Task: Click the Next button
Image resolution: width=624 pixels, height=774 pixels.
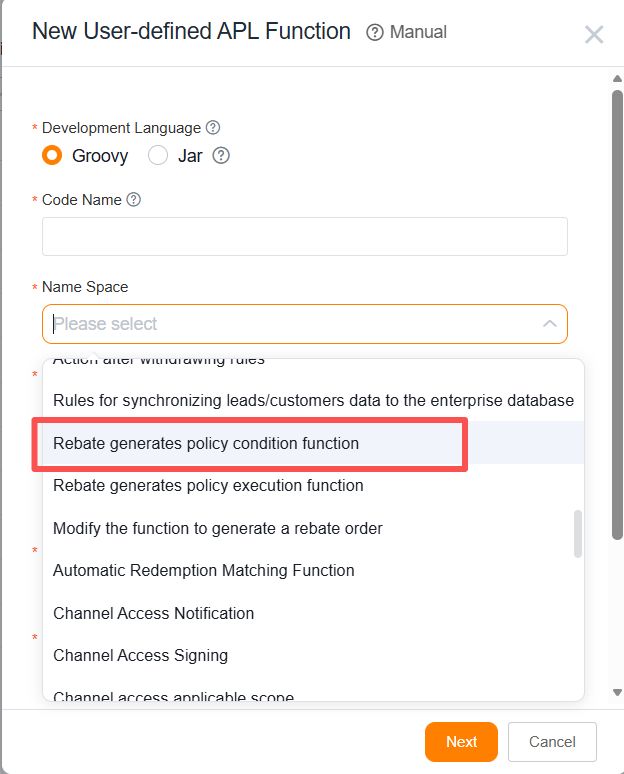Action: [461, 741]
